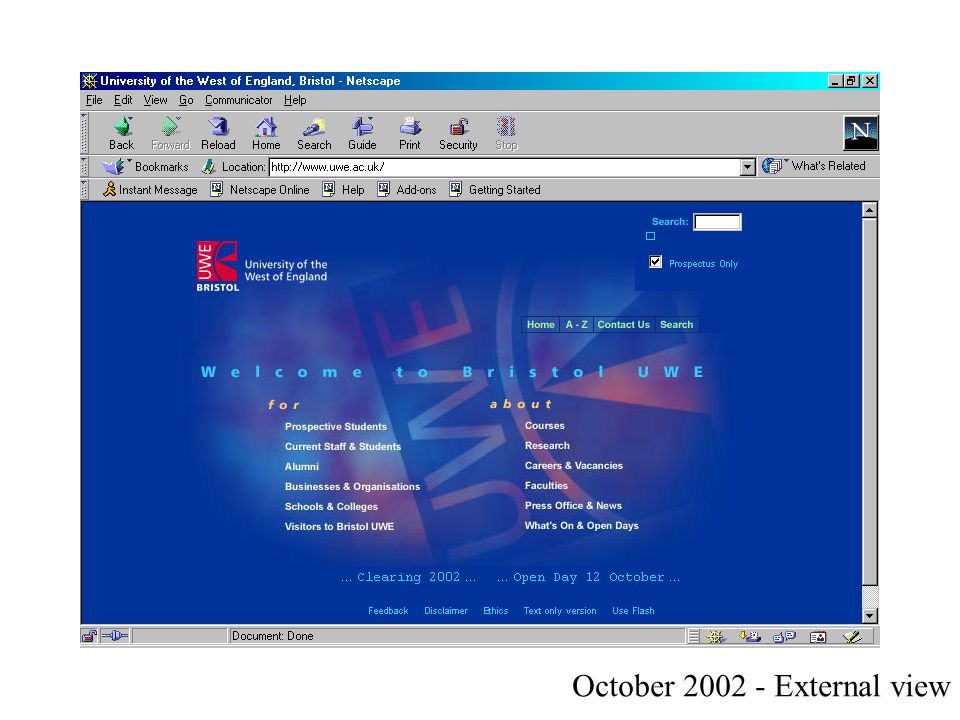Click the scrollbar down arrow
The image size is (960, 720).
tap(869, 616)
